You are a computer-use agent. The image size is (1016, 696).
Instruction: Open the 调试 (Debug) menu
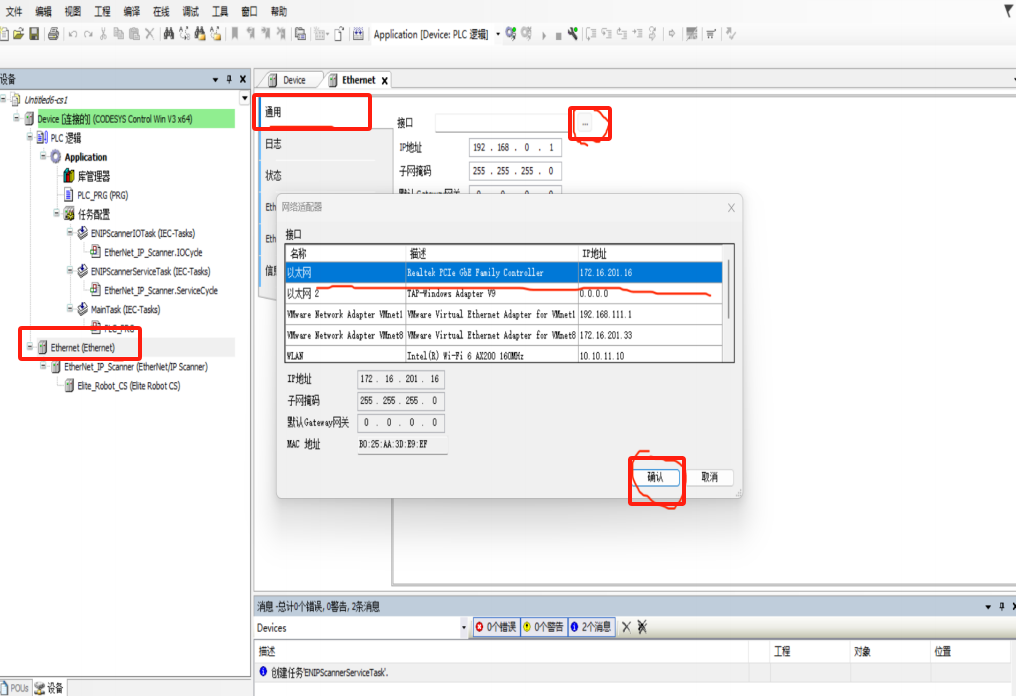tap(189, 11)
